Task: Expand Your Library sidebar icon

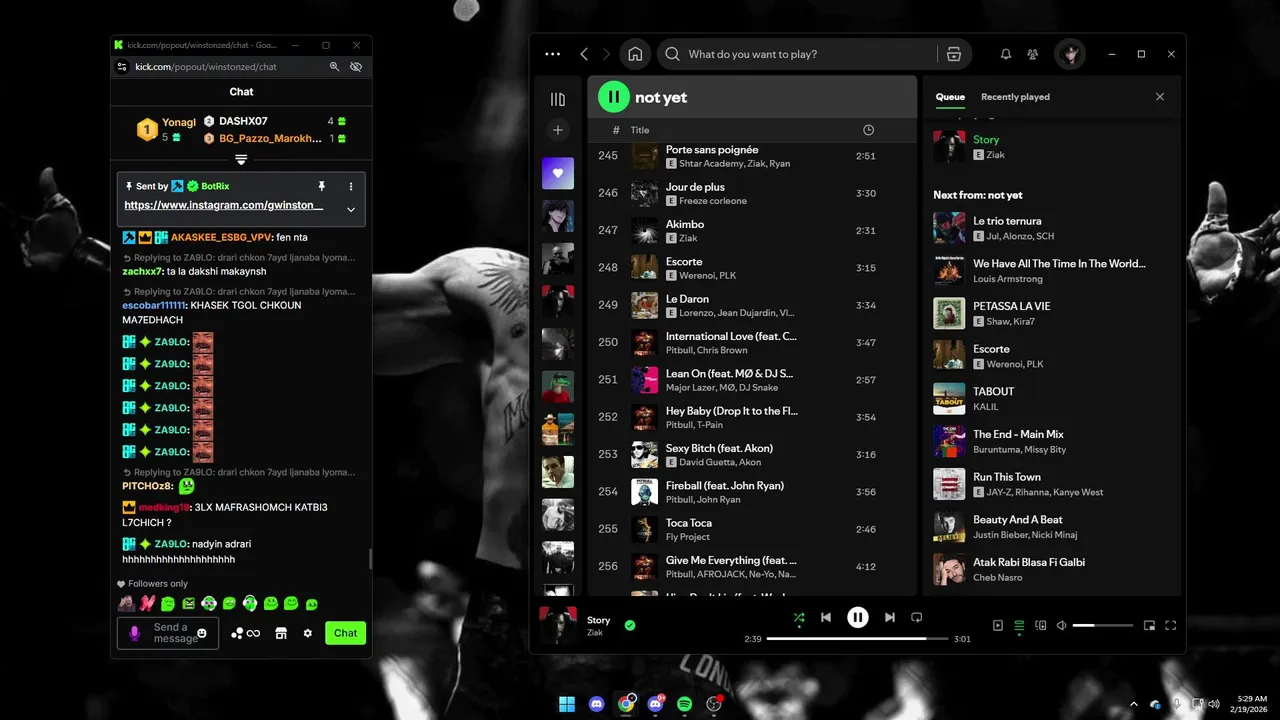Action: click(x=558, y=99)
